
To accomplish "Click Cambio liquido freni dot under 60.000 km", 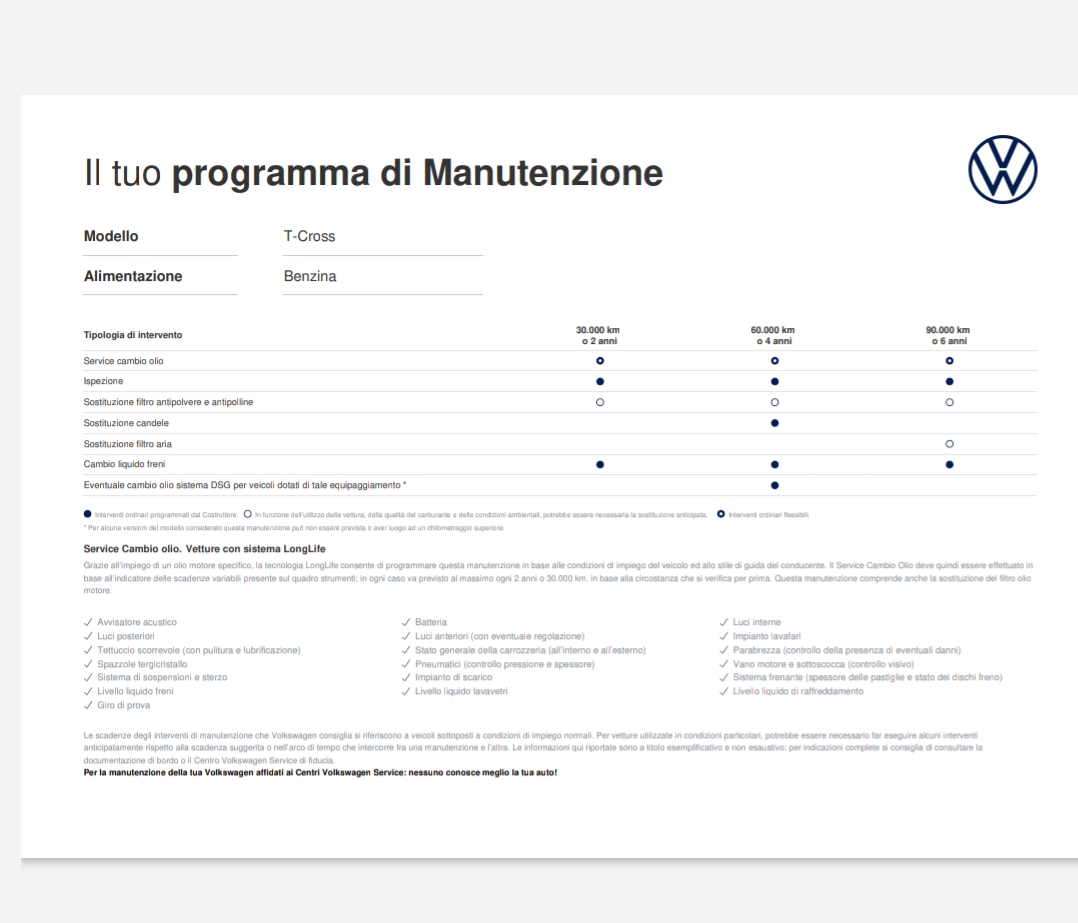I will coord(774,465).
